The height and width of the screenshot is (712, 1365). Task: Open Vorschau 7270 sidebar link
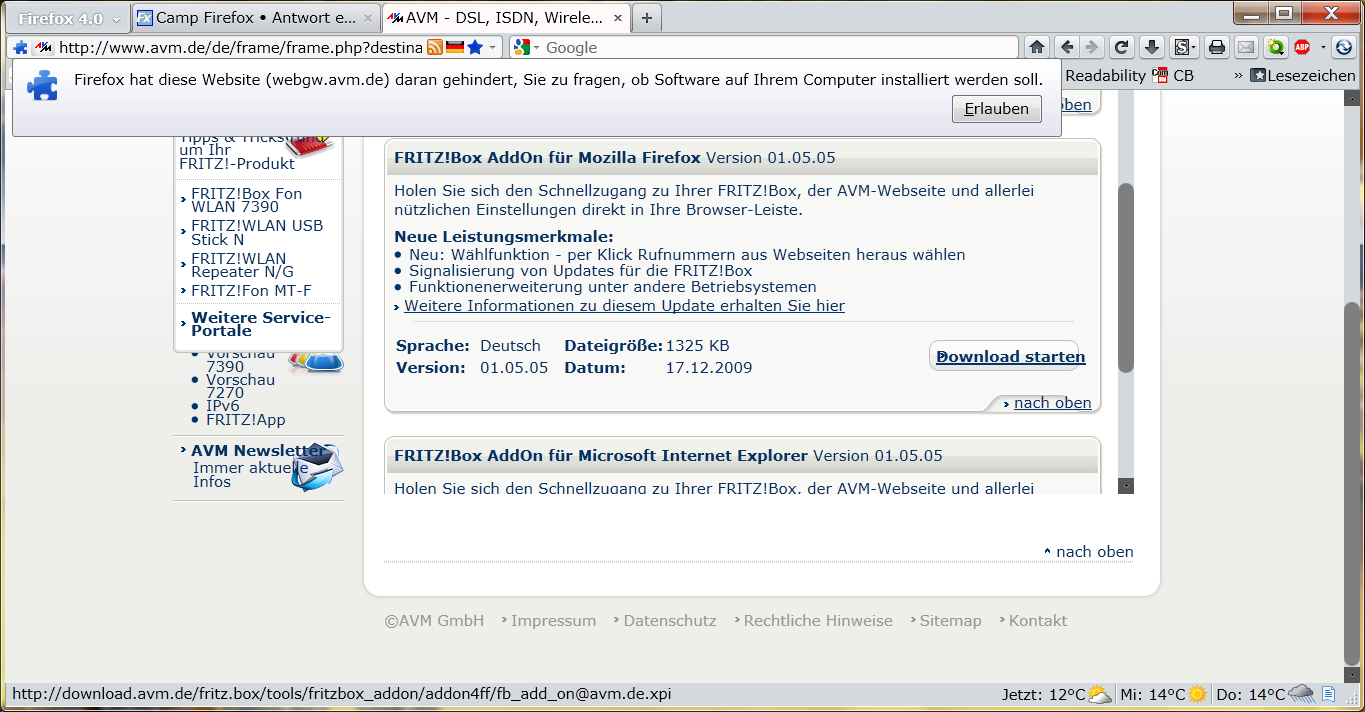[x=240, y=386]
